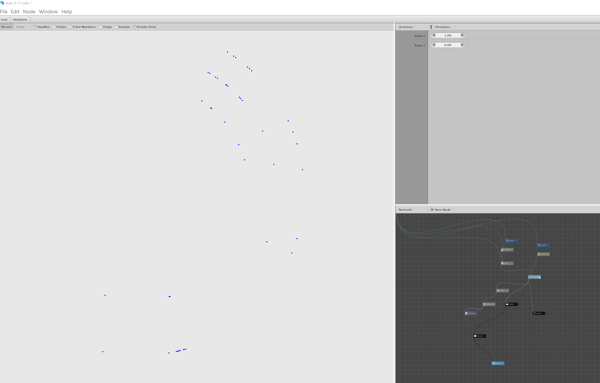Select the light-blue node with the white corner
The width and height of the screenshot is (600, 383).
(x=535, y=277)
